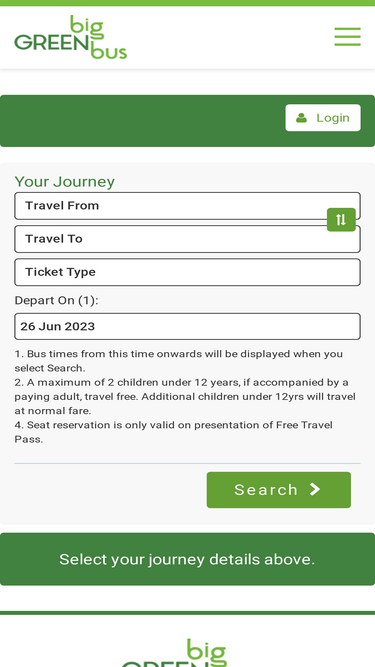Search for available bus journeys
Screen dimensions: 375x667
click(278, 490)
